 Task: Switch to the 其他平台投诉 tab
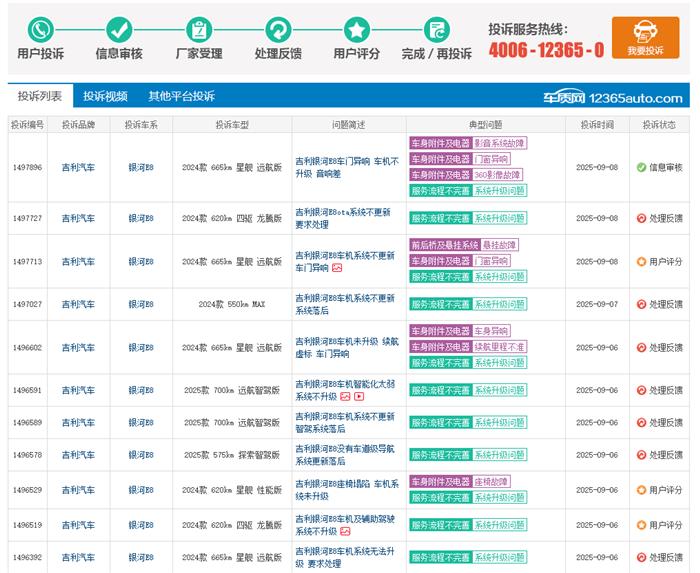[x=181, y=96]
